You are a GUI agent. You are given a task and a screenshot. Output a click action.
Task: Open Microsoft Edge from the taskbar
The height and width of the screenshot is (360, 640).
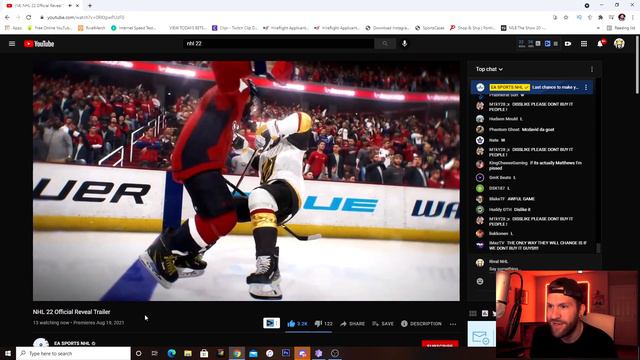pyautogui.click(x=171, y=353)
